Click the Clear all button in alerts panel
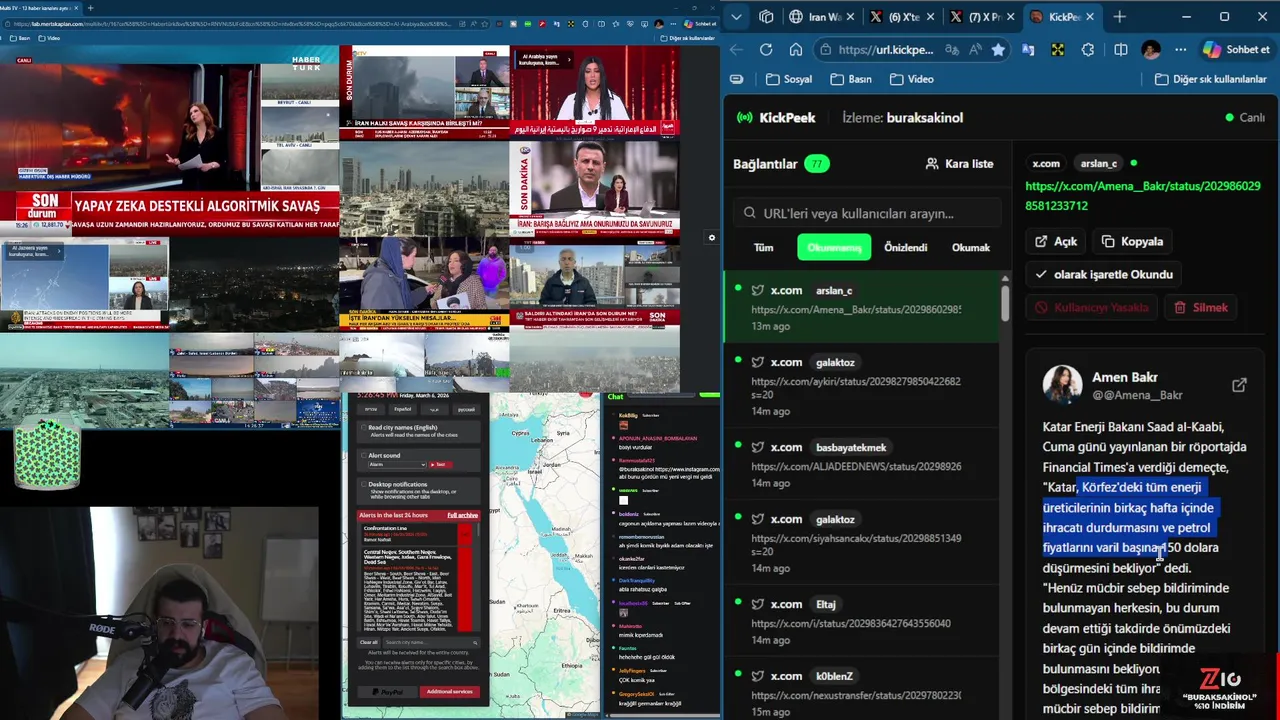This screenshot has width=1280, height=720. (369, 642)
